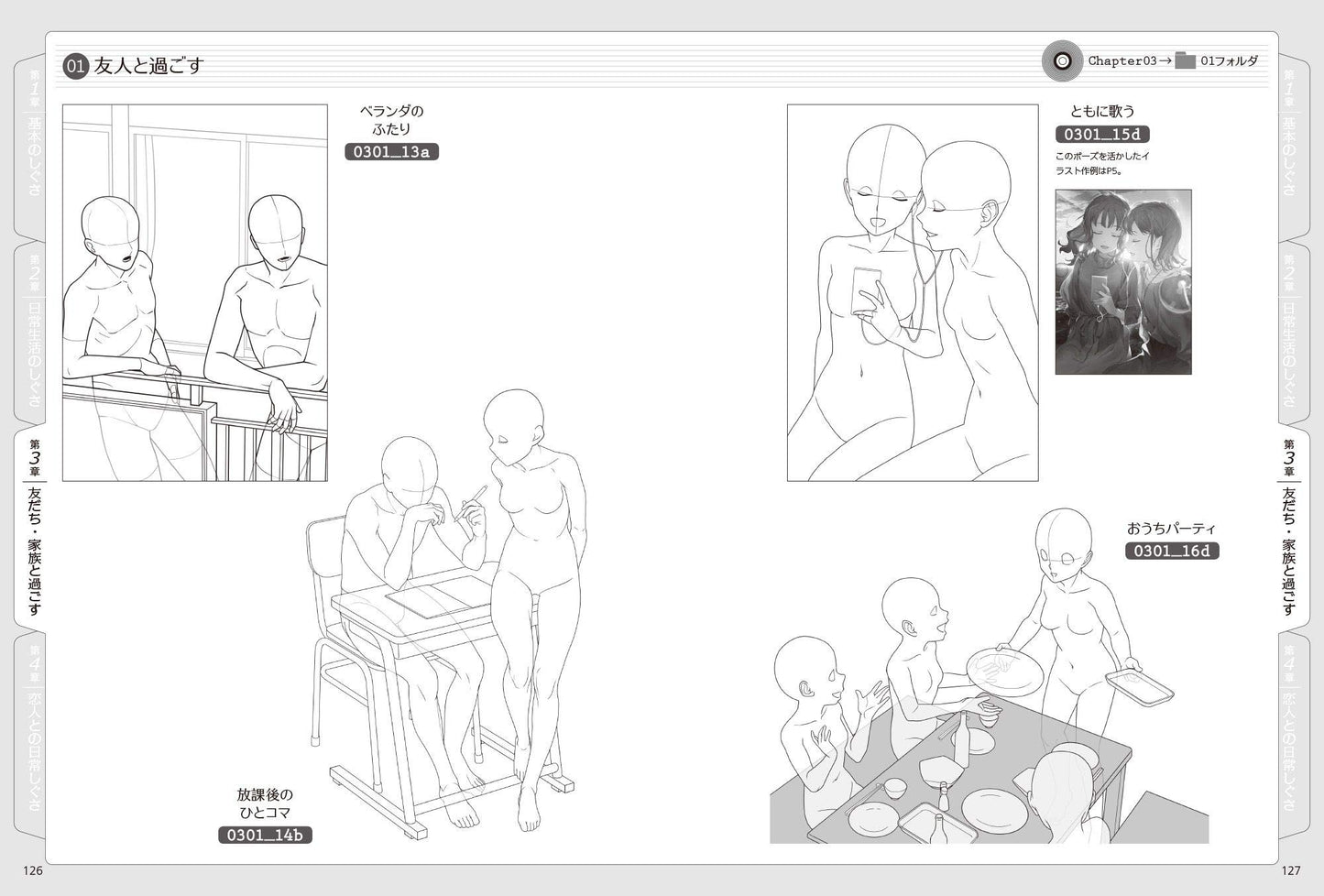Screen dimensions: 1324x896
Task: Select the 0301_13a file label
Action: 391,152
